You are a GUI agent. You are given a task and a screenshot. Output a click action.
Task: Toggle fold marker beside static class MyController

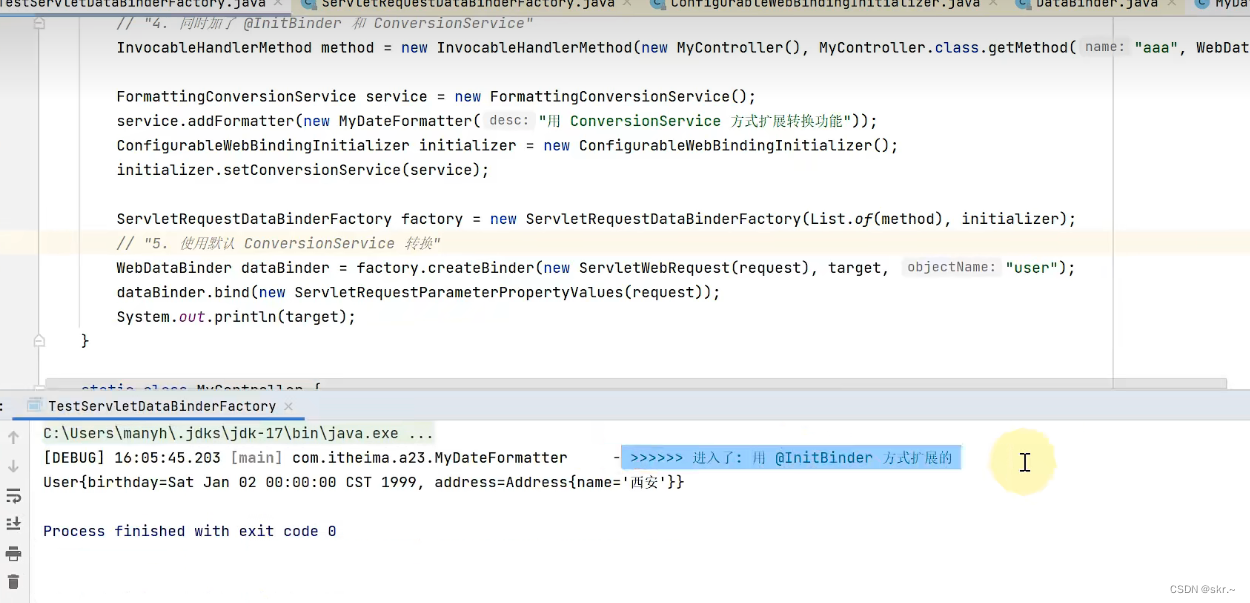point(39,388)
